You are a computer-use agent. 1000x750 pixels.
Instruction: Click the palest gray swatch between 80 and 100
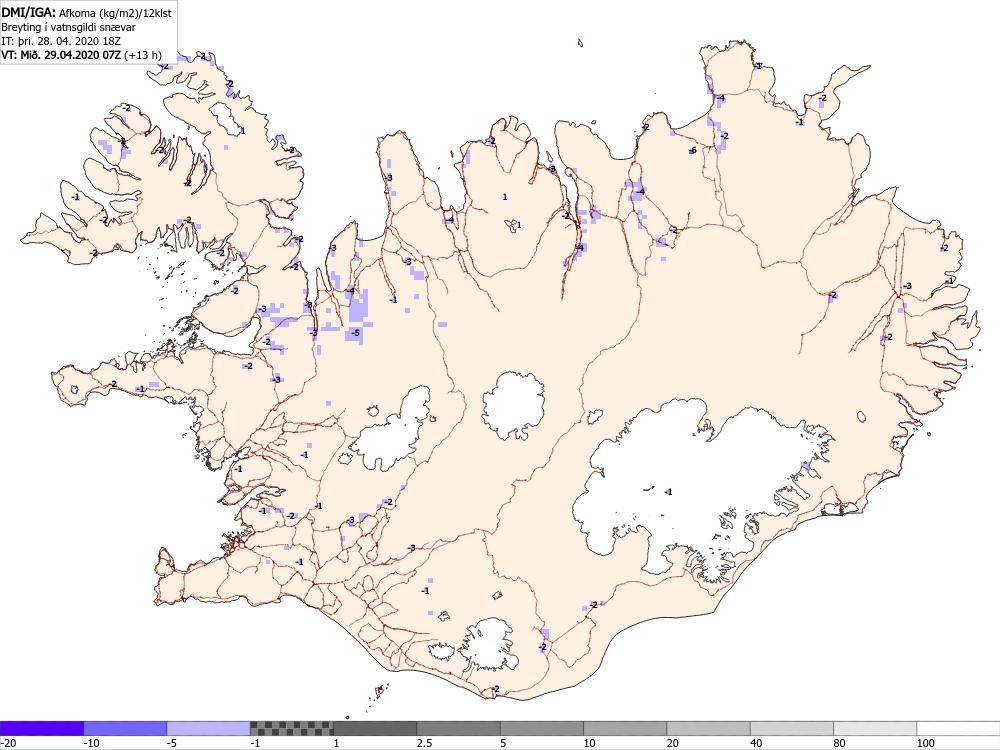pyautogui.click(x=875, y=728)
